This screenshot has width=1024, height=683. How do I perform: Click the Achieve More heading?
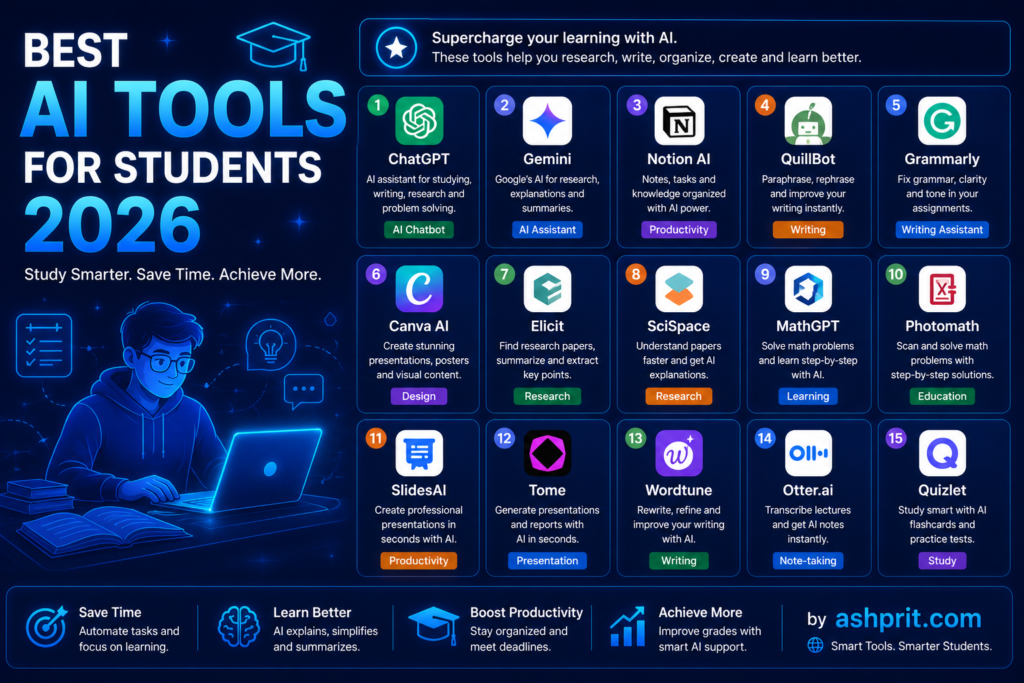pos(700,612)
